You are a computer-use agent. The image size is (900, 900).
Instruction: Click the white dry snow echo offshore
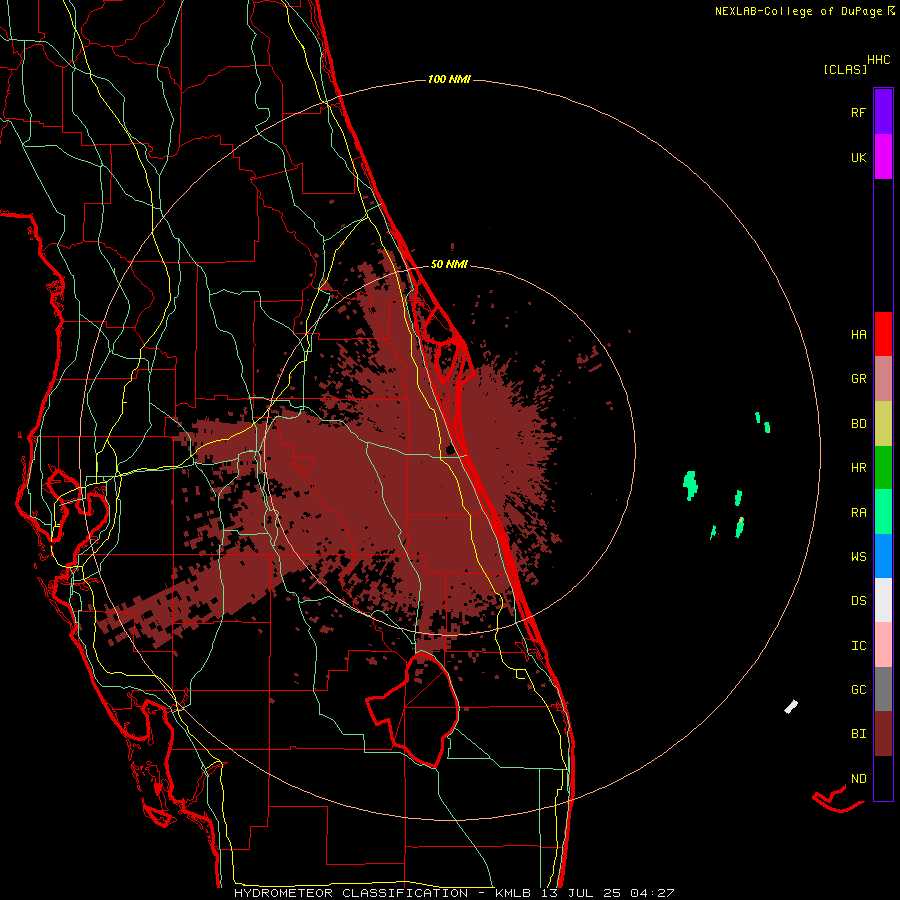pyautogui.click(x=791, y=707)
